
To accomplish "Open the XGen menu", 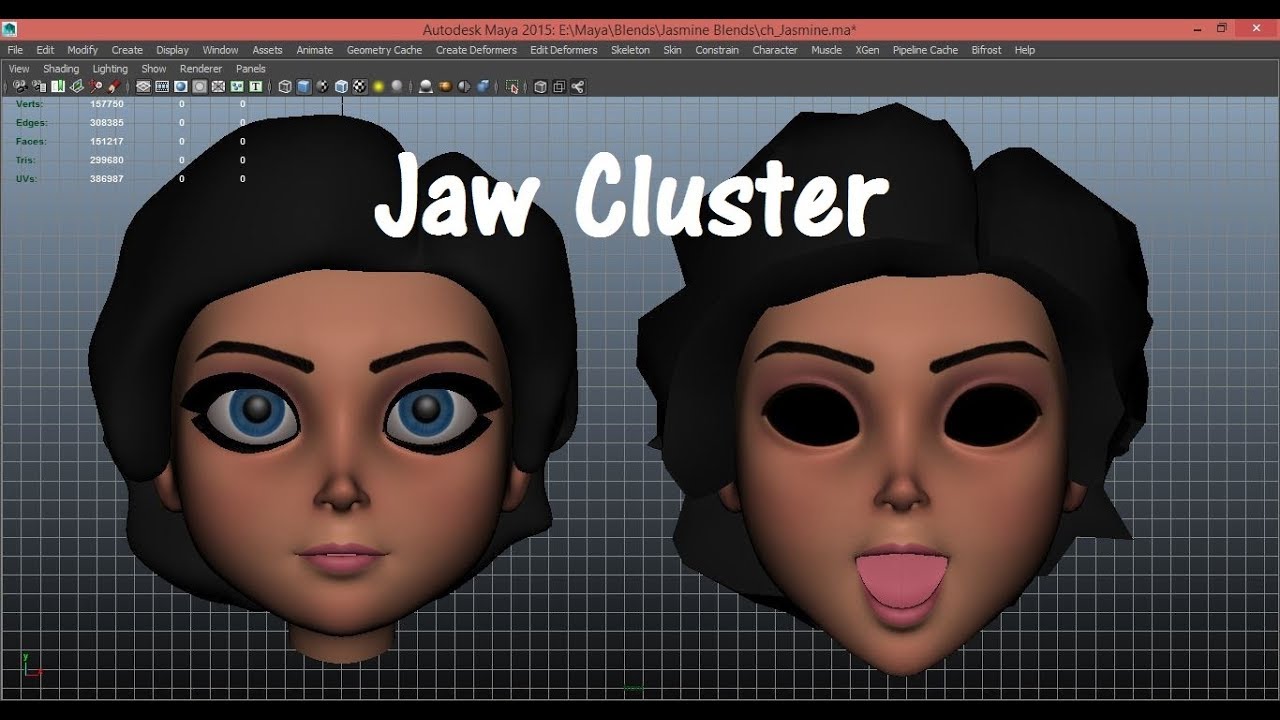I will tap(867, 50).
